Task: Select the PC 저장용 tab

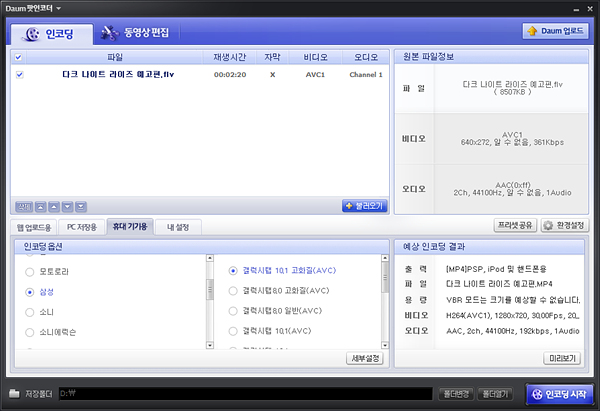Action: click(82, 227)
